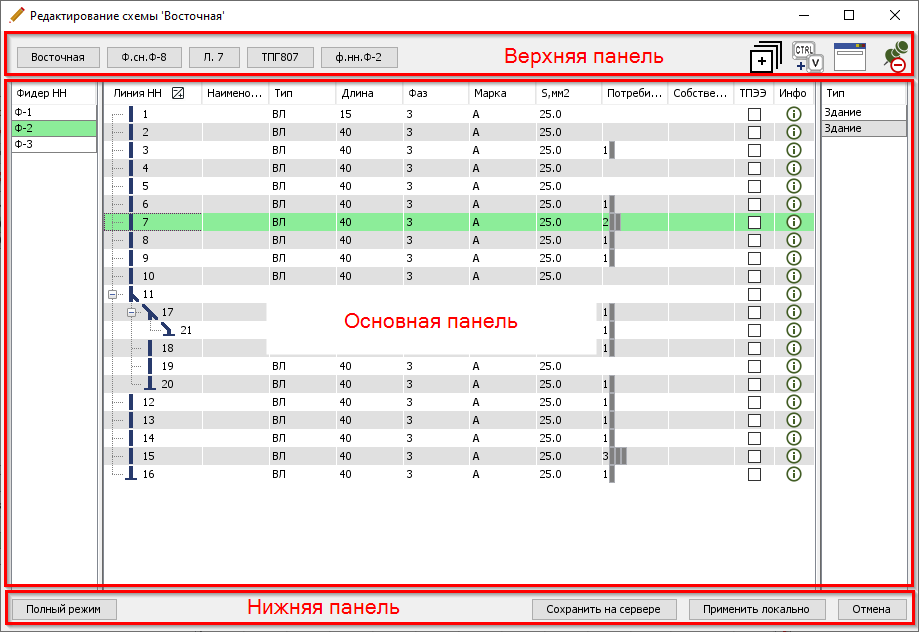Open the Ф.сн.Ф-8 breadcrumb
Screen dimensions: 919x632
click(x=144, y=57)
